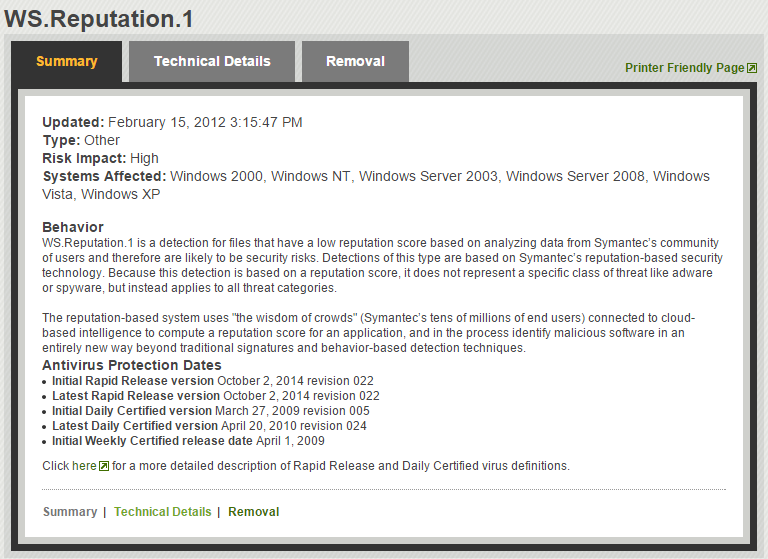Click the 'Risk Impact: High' line
This screenshot has width=768, height=559.
(x=100, y=158)
